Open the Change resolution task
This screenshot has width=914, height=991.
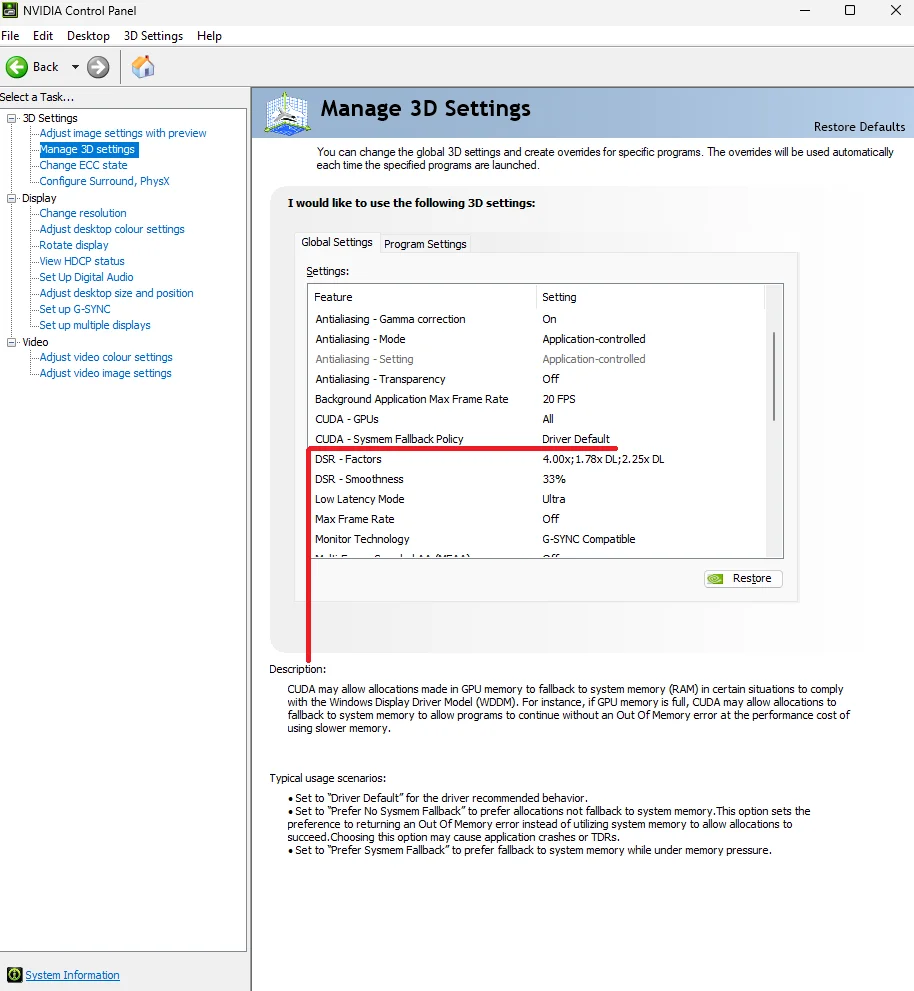tap(83, 214)
